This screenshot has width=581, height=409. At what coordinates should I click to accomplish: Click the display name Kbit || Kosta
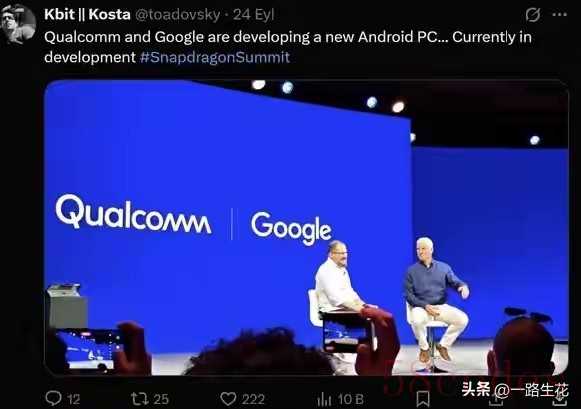tap(87, 14)
